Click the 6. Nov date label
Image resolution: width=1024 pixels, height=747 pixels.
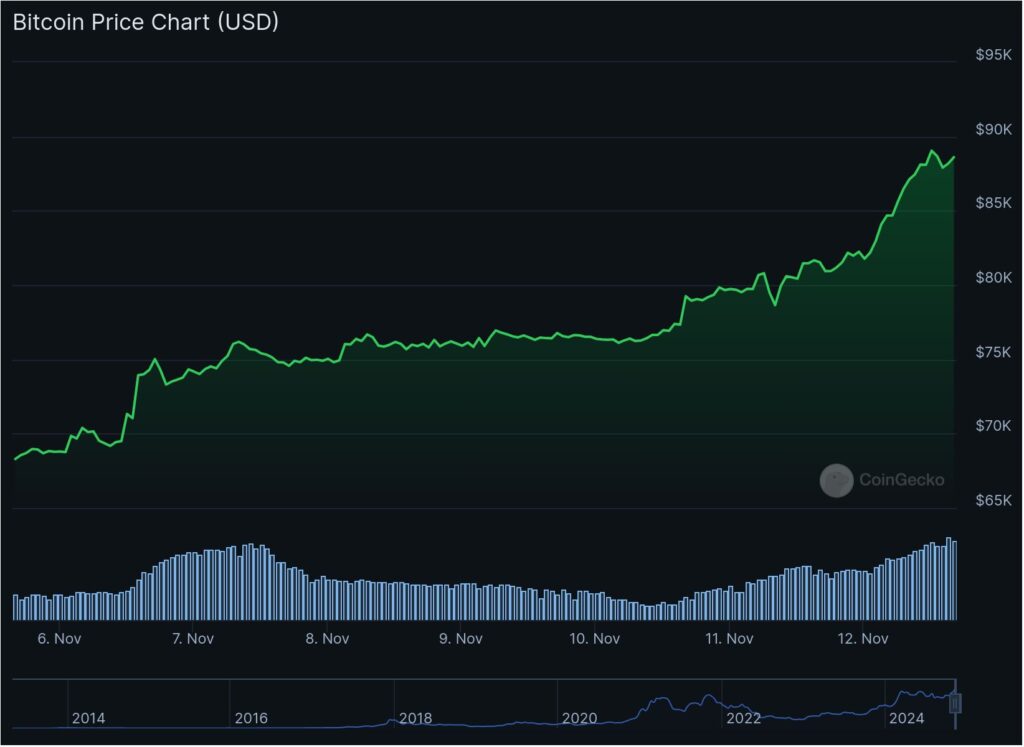[x=59, y=638]
